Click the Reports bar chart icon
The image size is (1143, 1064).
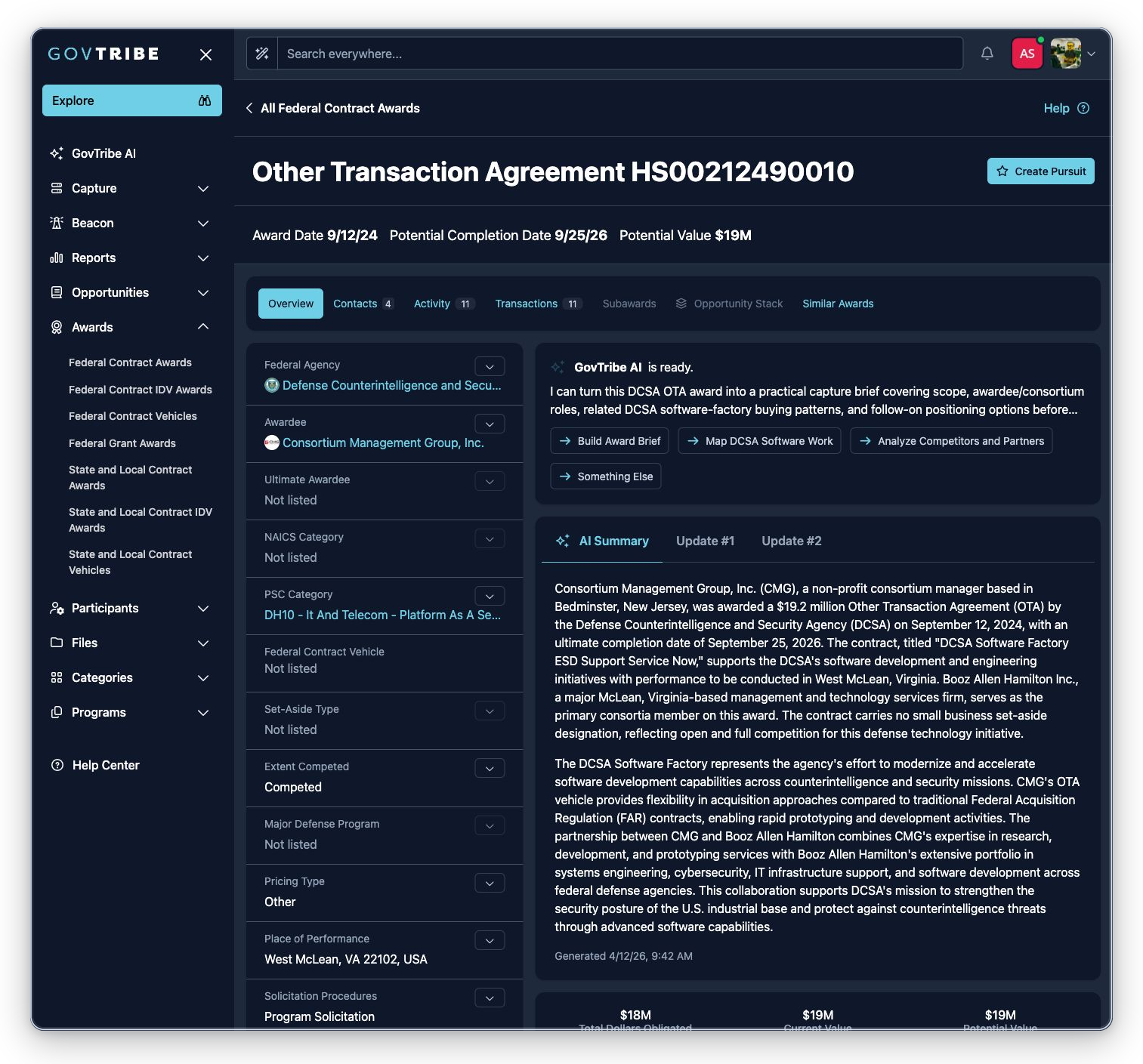[x=57, y=258]
